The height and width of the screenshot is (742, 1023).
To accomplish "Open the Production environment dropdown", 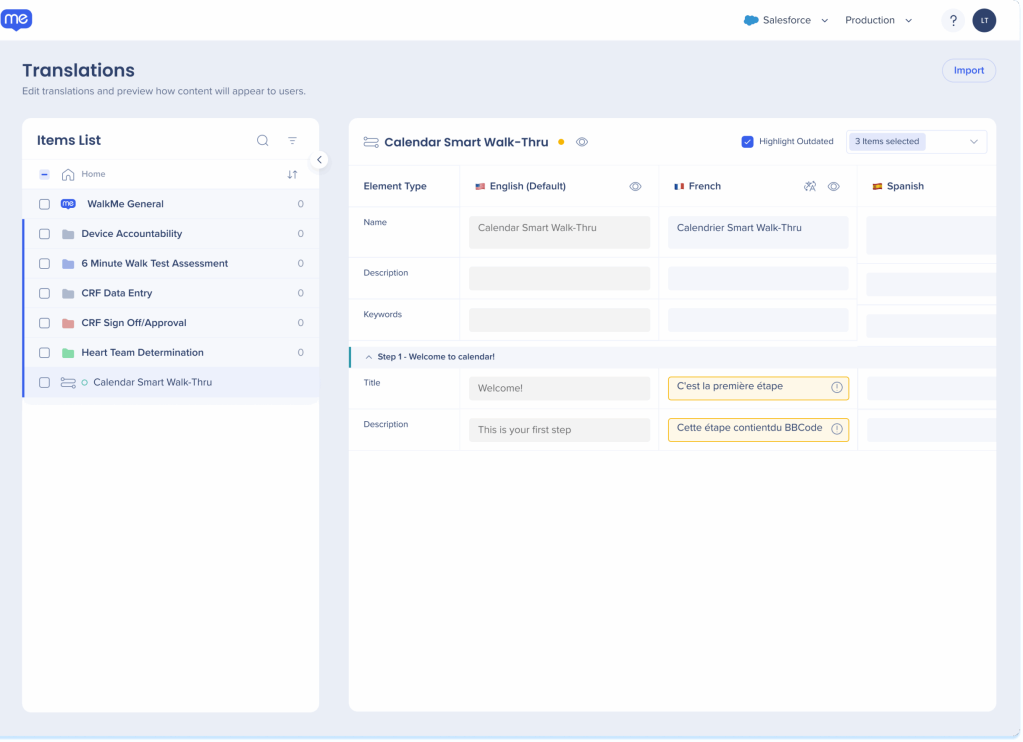I will [878, 21].
